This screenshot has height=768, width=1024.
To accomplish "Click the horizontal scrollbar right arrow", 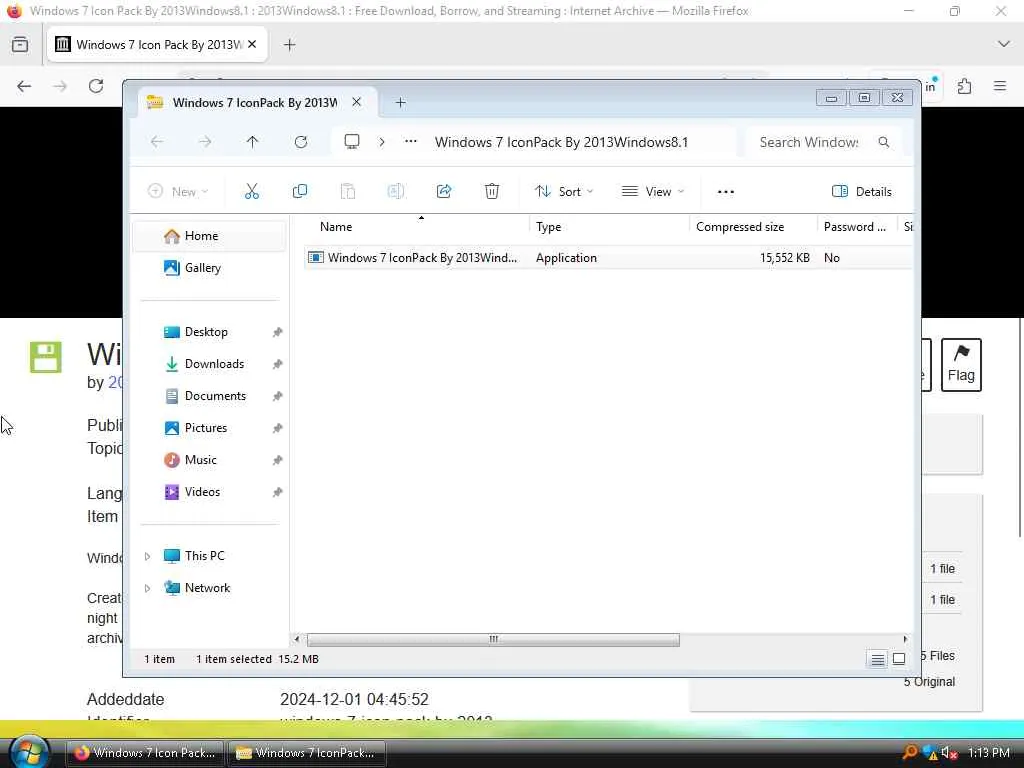I will [905, 639].
